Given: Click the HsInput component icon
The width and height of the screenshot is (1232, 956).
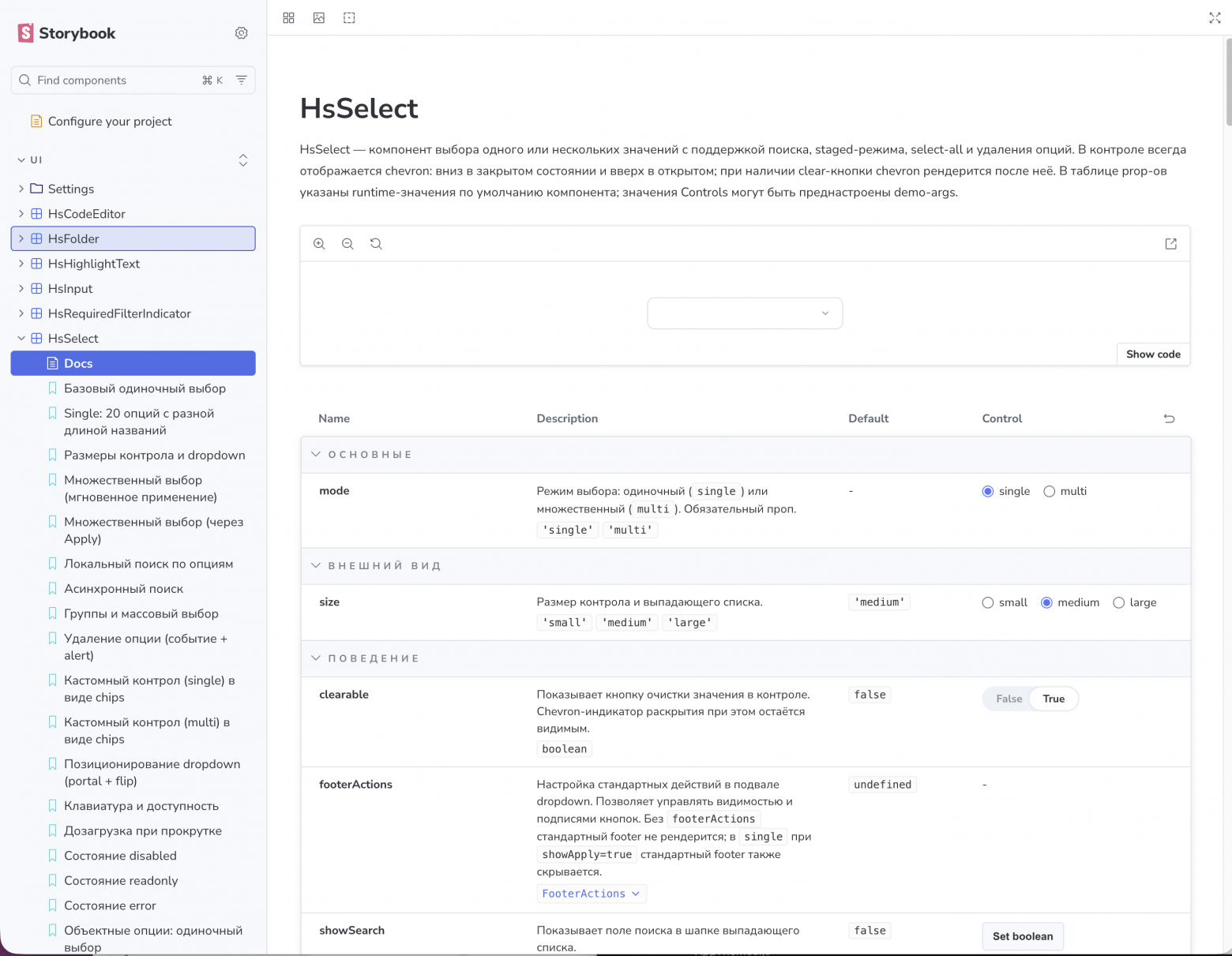Looking at the screenshot, I should [x=36, y=289].
